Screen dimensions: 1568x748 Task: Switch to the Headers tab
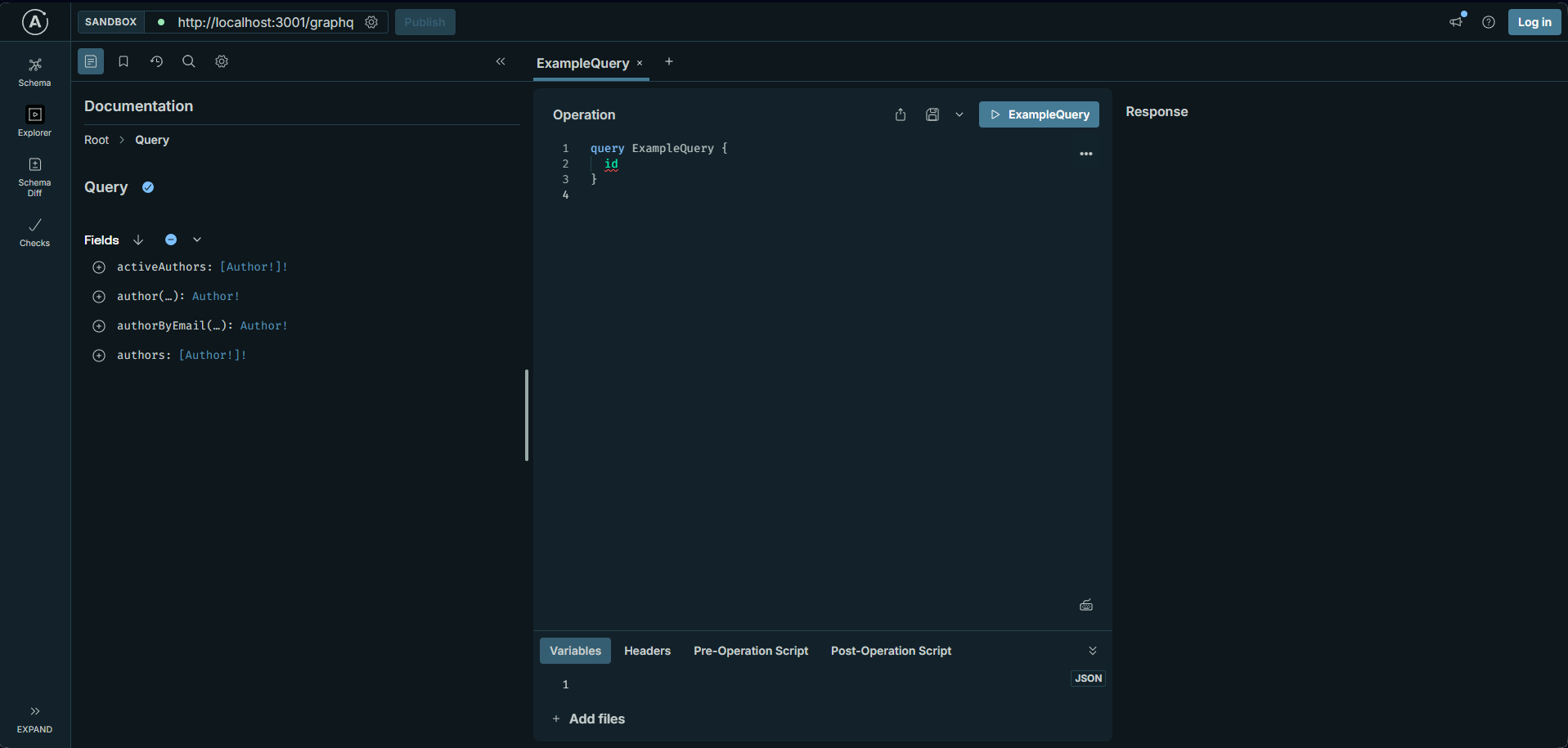[647, 651]
